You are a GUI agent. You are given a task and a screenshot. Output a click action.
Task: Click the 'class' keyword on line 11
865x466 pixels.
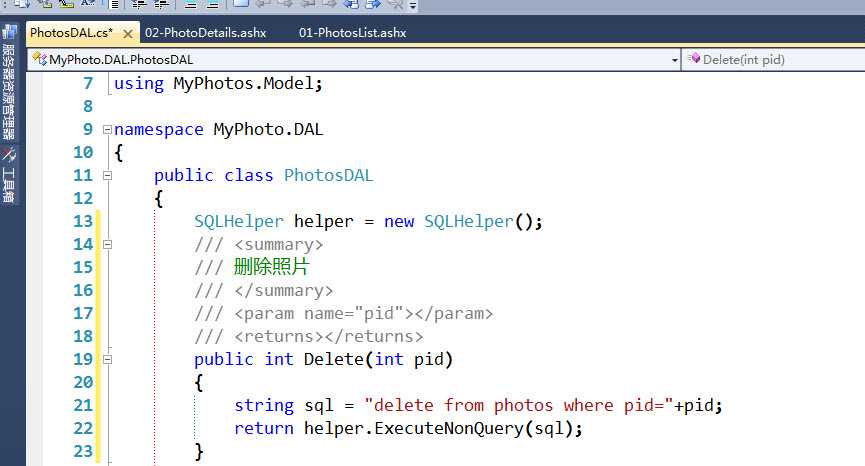248,175
